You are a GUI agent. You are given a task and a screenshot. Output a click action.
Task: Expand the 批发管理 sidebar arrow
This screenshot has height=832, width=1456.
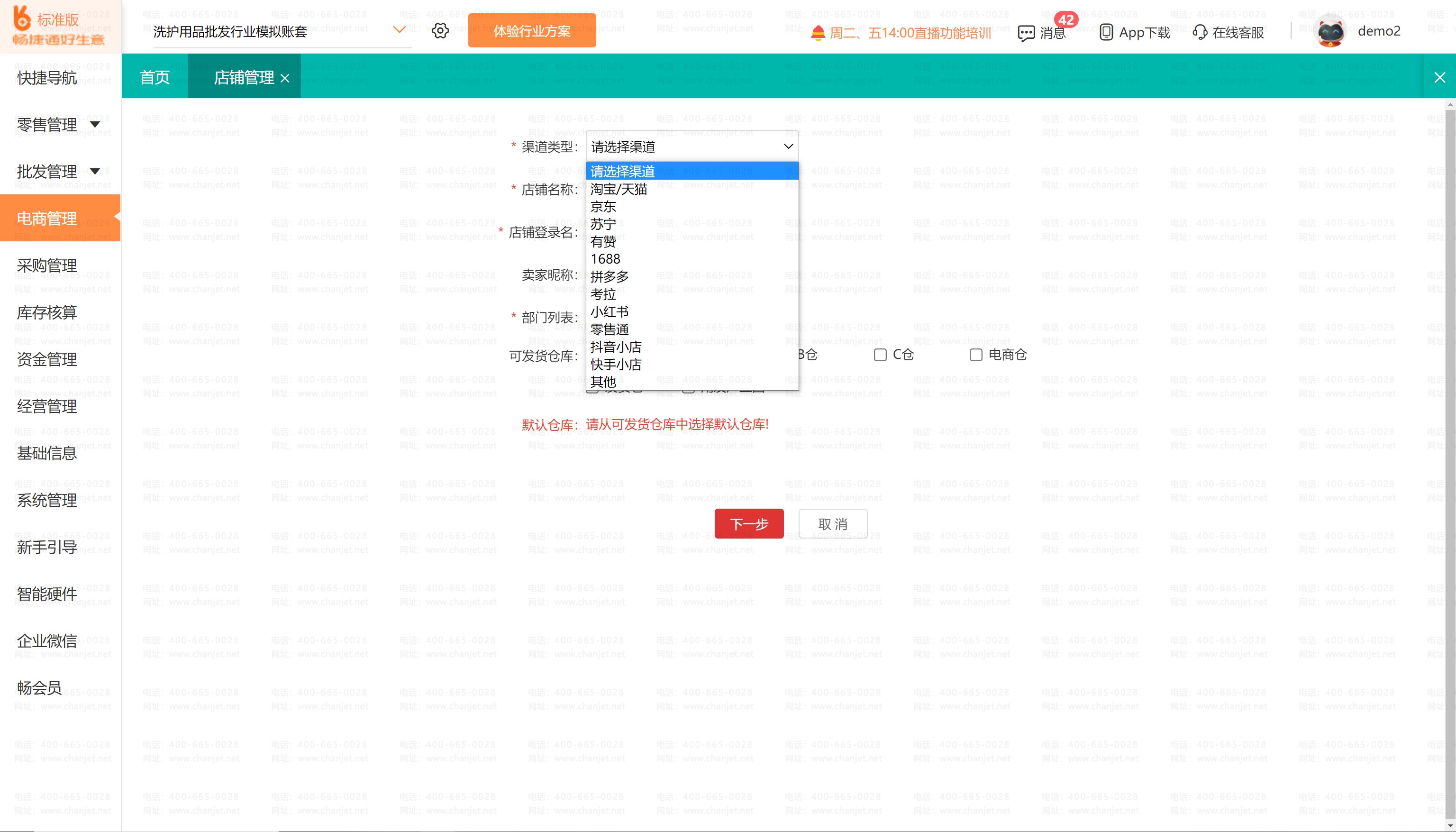(x=95, y=171)
